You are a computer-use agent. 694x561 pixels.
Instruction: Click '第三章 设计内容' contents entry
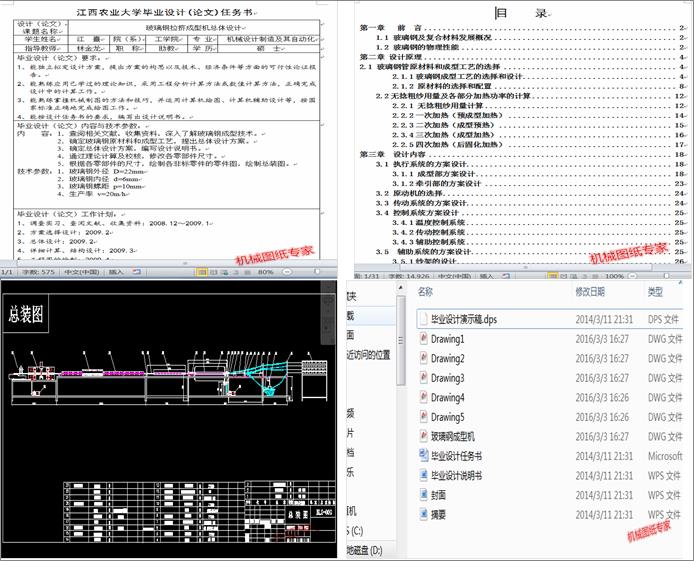(x=393, y=154)
